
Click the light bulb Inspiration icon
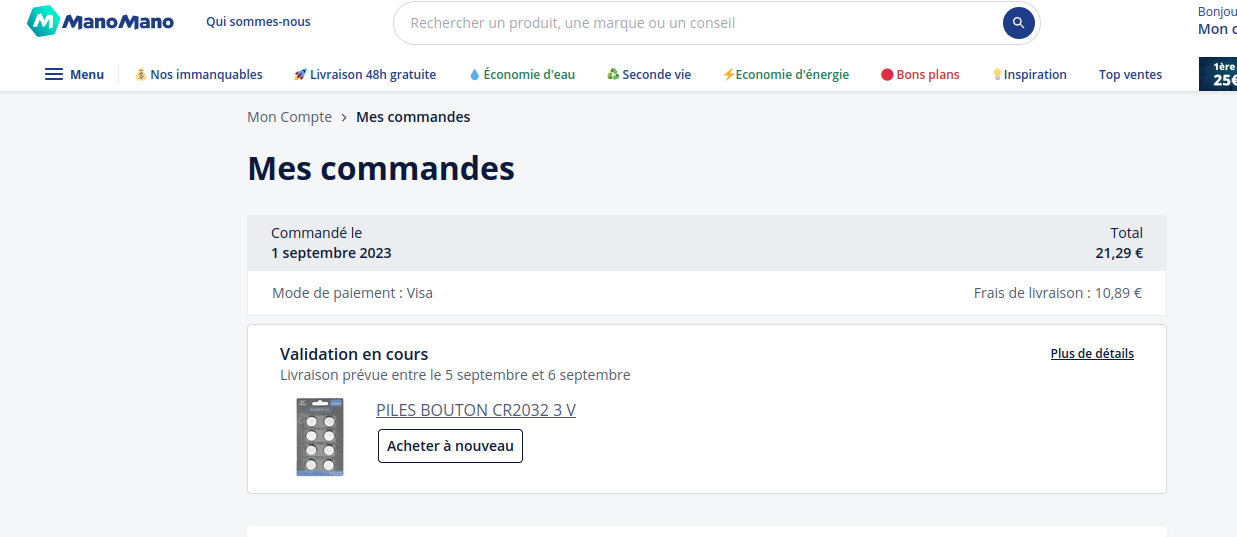pyautogui.click(x=997, y=74)
